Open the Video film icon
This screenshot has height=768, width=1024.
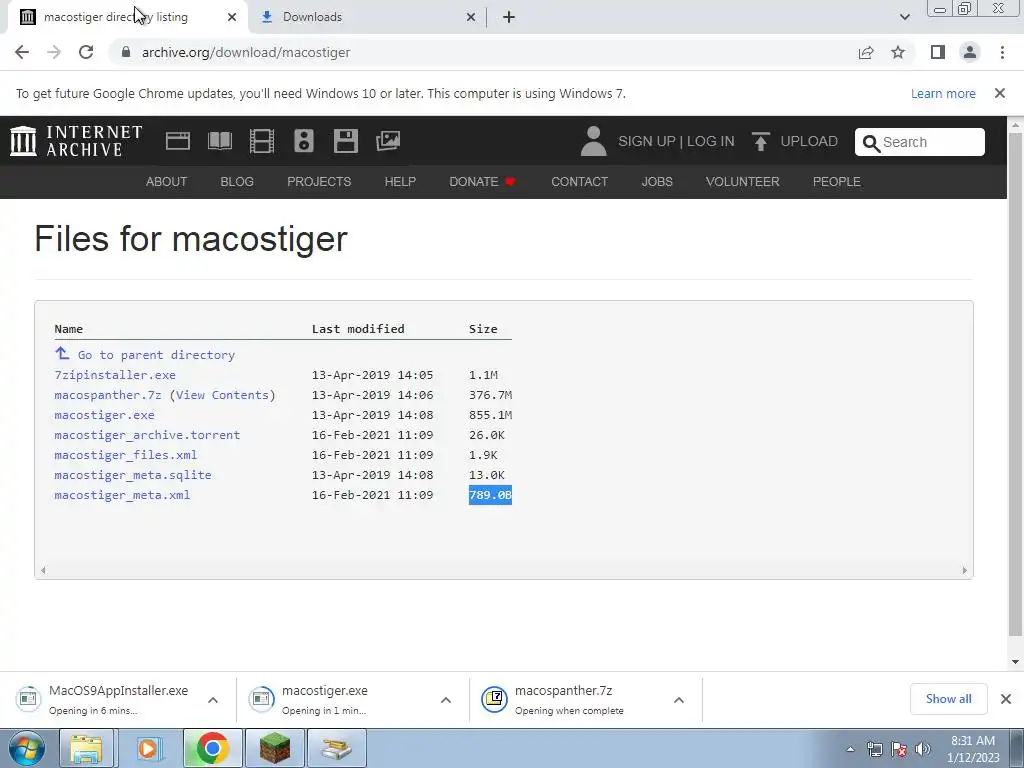[x=262, y=141]
